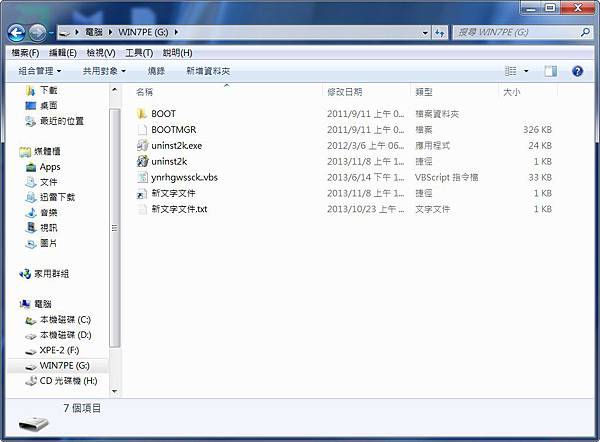The height and width of the screenshot is (442, 600).
Task: Open 本機磁碟 (D:) drive
Action: [66, 335]
